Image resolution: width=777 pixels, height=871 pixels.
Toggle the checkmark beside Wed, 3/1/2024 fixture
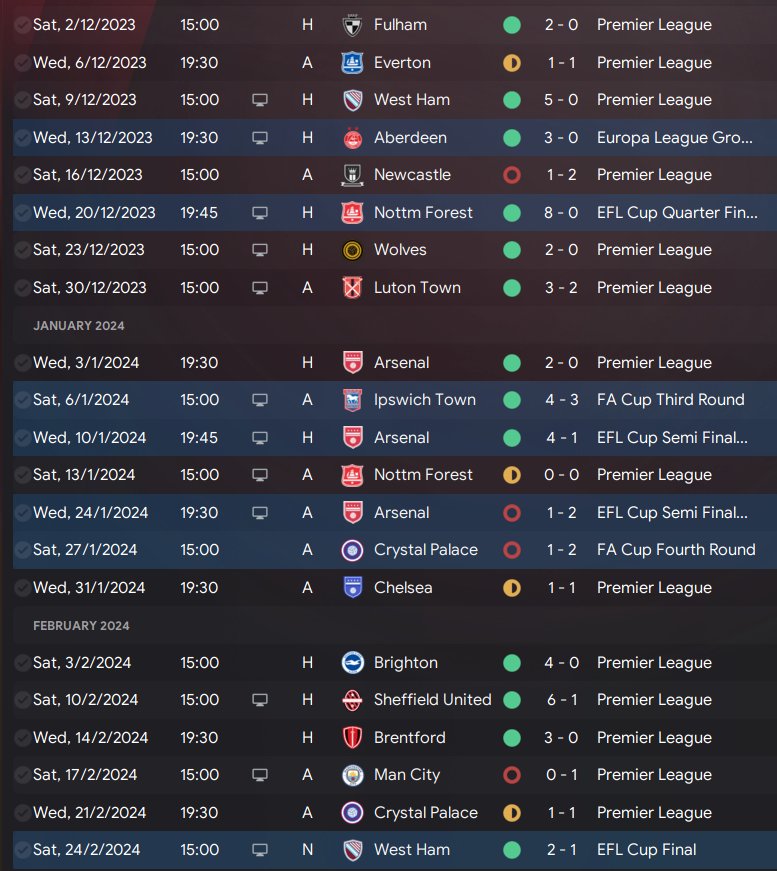pos(23,363)
